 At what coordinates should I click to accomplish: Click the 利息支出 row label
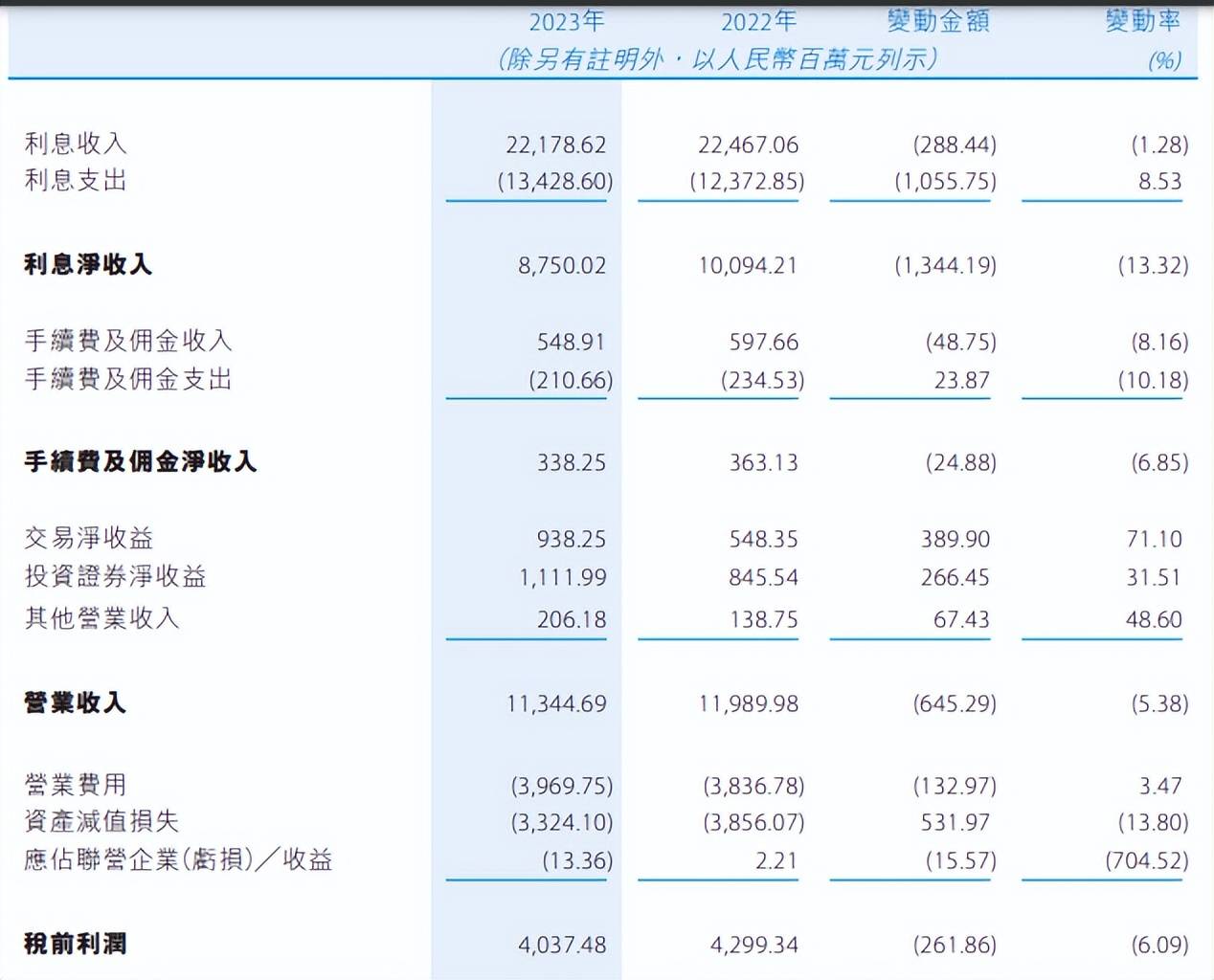[x=76, y=180]
